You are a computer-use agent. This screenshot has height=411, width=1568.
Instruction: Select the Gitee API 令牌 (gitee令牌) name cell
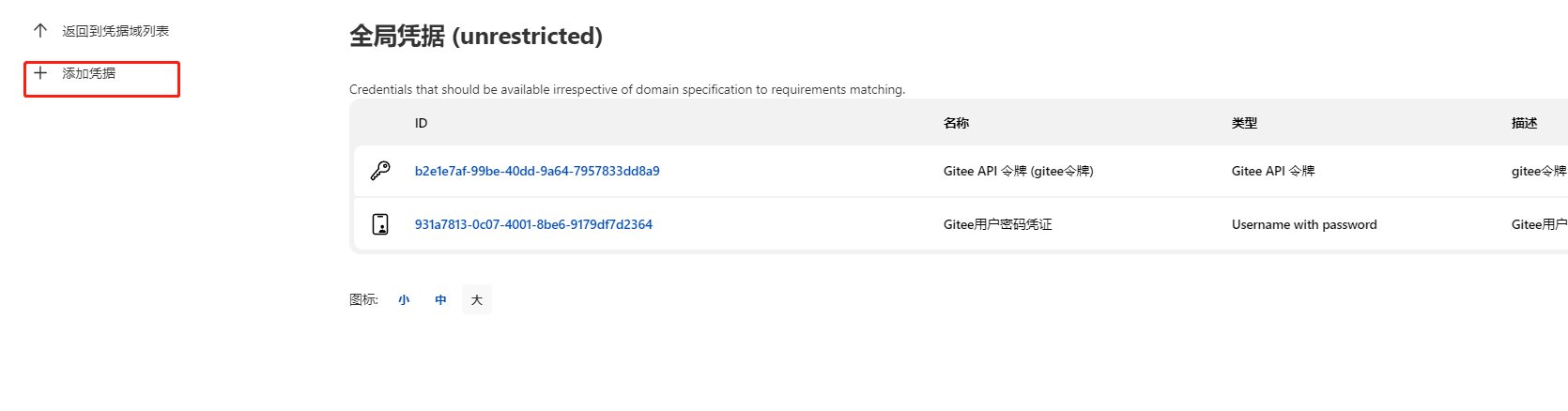[1019, 171]
